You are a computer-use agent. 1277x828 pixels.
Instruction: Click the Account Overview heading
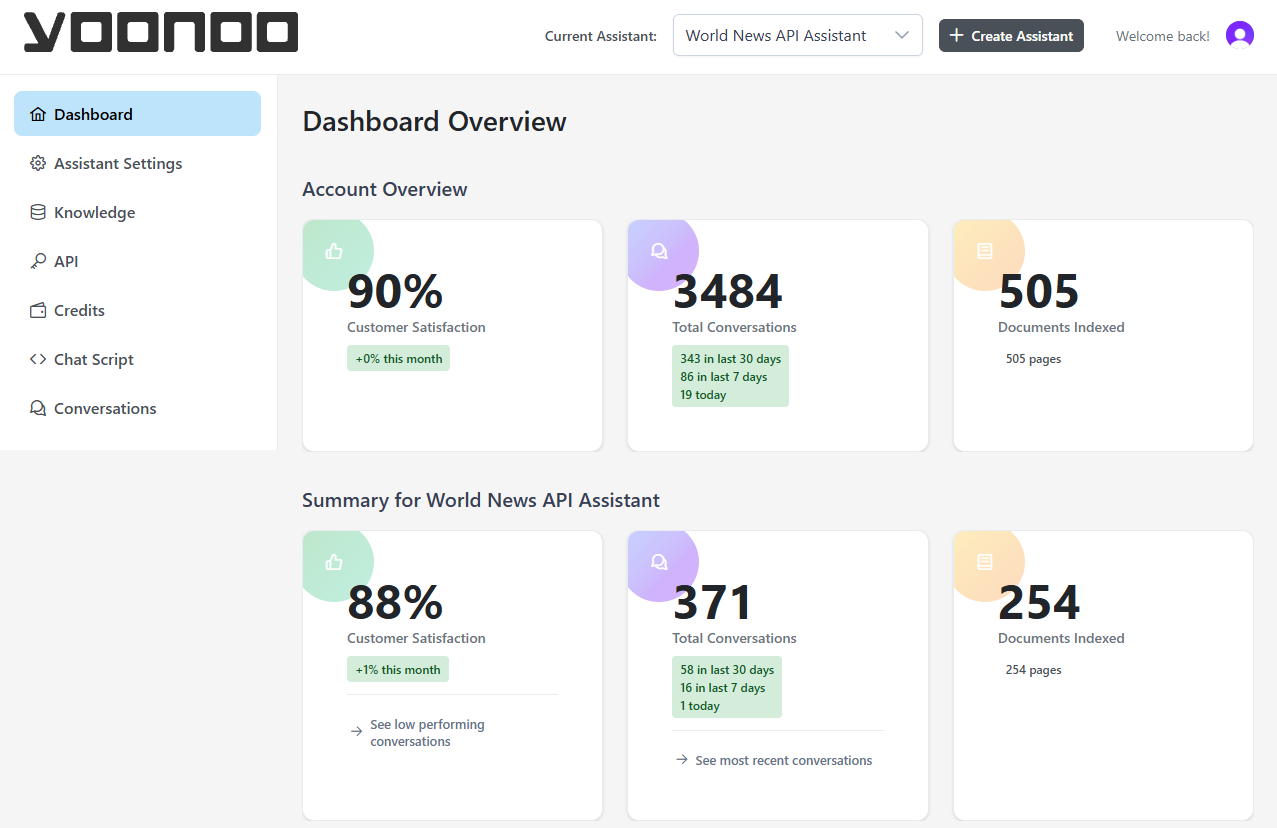385,189
